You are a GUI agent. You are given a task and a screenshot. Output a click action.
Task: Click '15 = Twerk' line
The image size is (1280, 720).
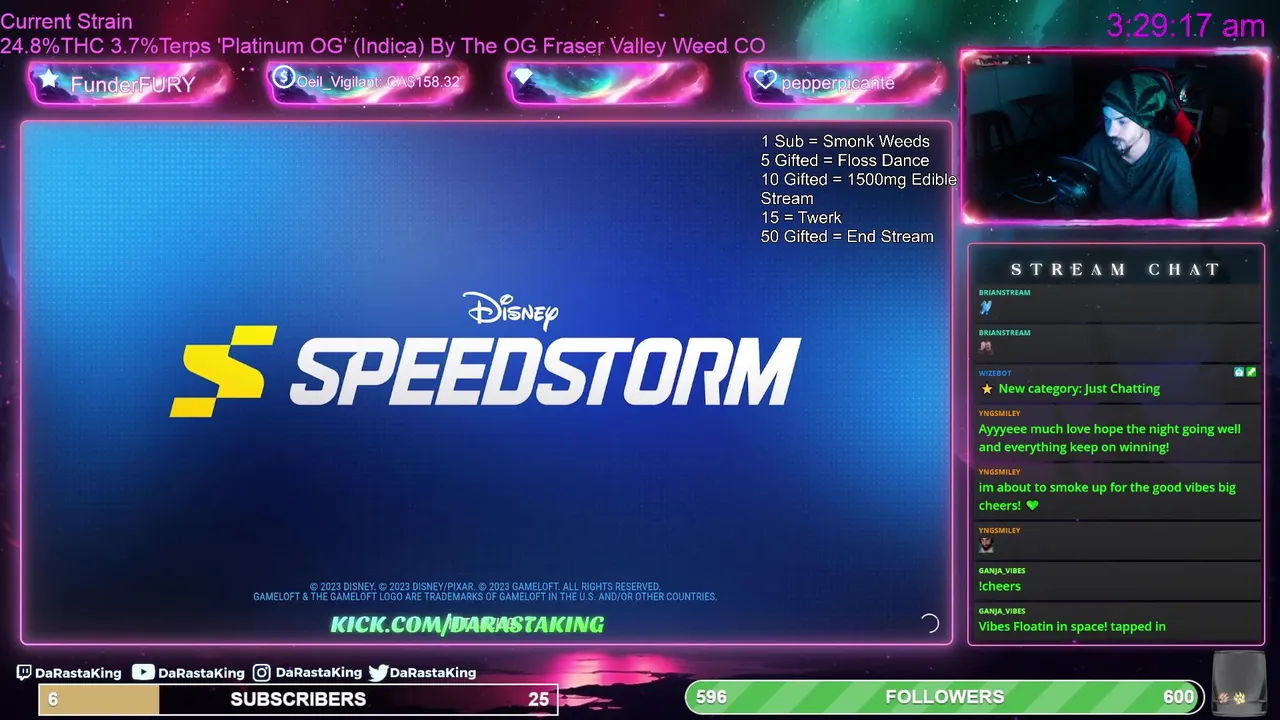(x=801, y=218)
